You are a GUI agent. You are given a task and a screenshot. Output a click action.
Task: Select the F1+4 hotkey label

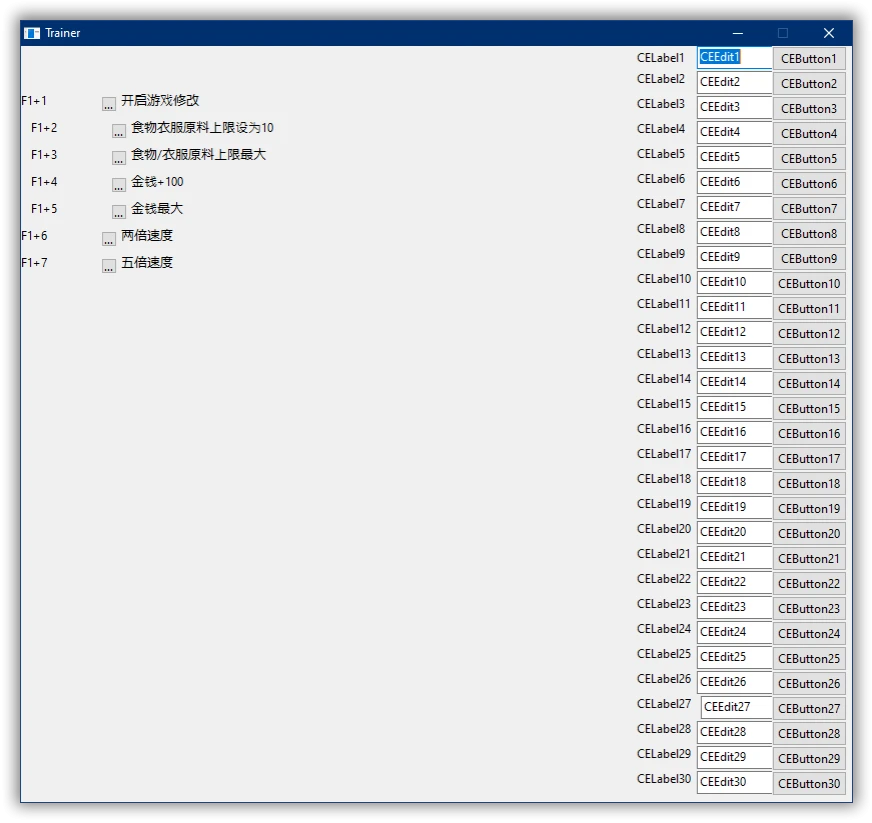[44, 182]
